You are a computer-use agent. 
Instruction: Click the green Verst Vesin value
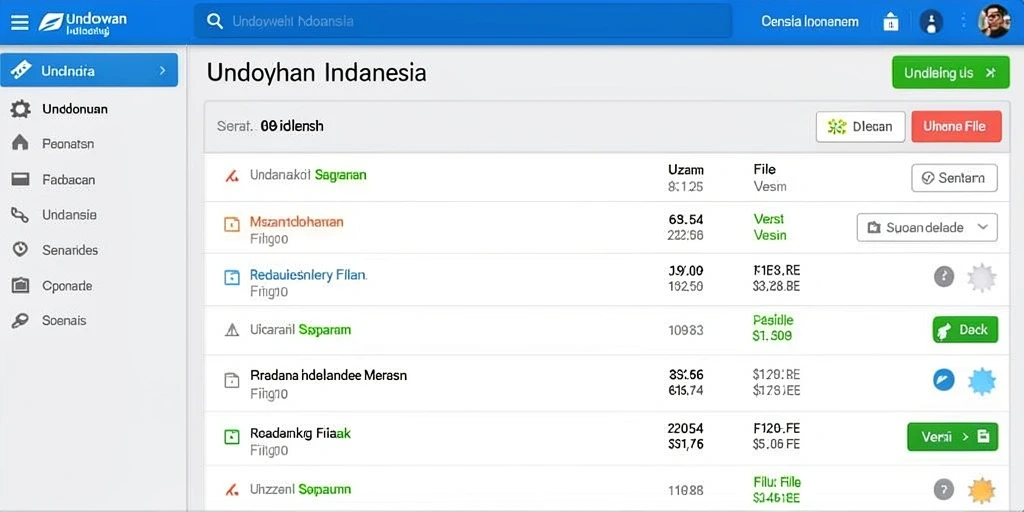pos(769,227)
